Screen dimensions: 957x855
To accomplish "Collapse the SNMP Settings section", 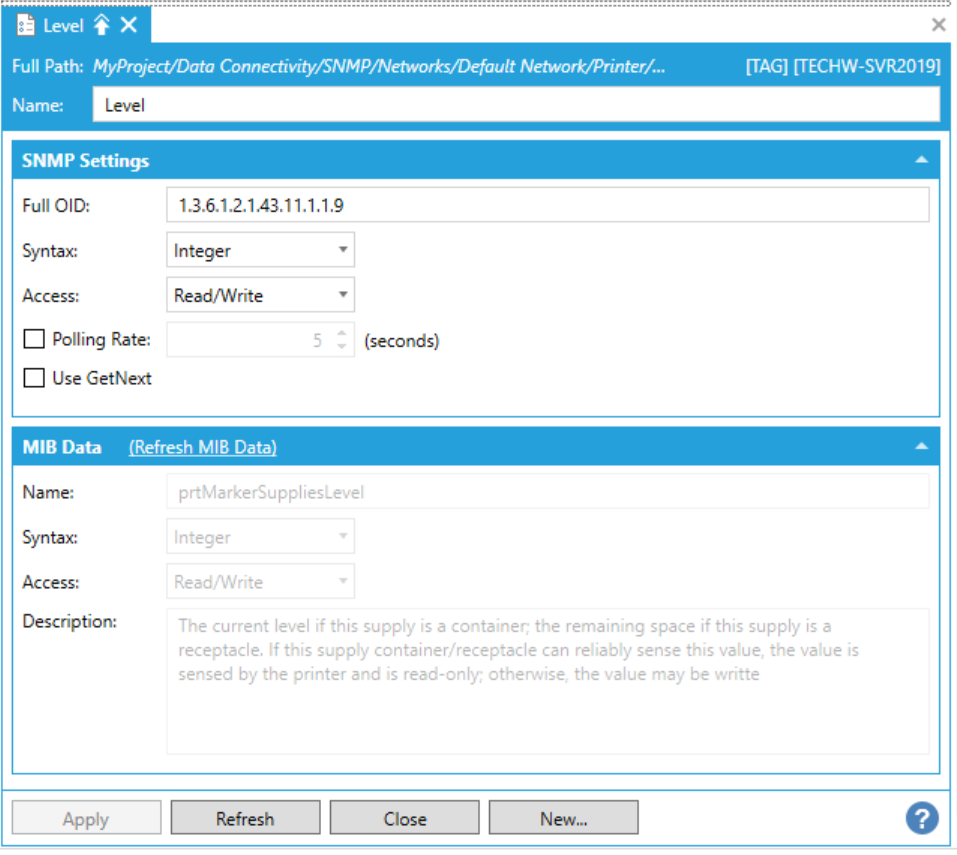I will tap(921, 160).
